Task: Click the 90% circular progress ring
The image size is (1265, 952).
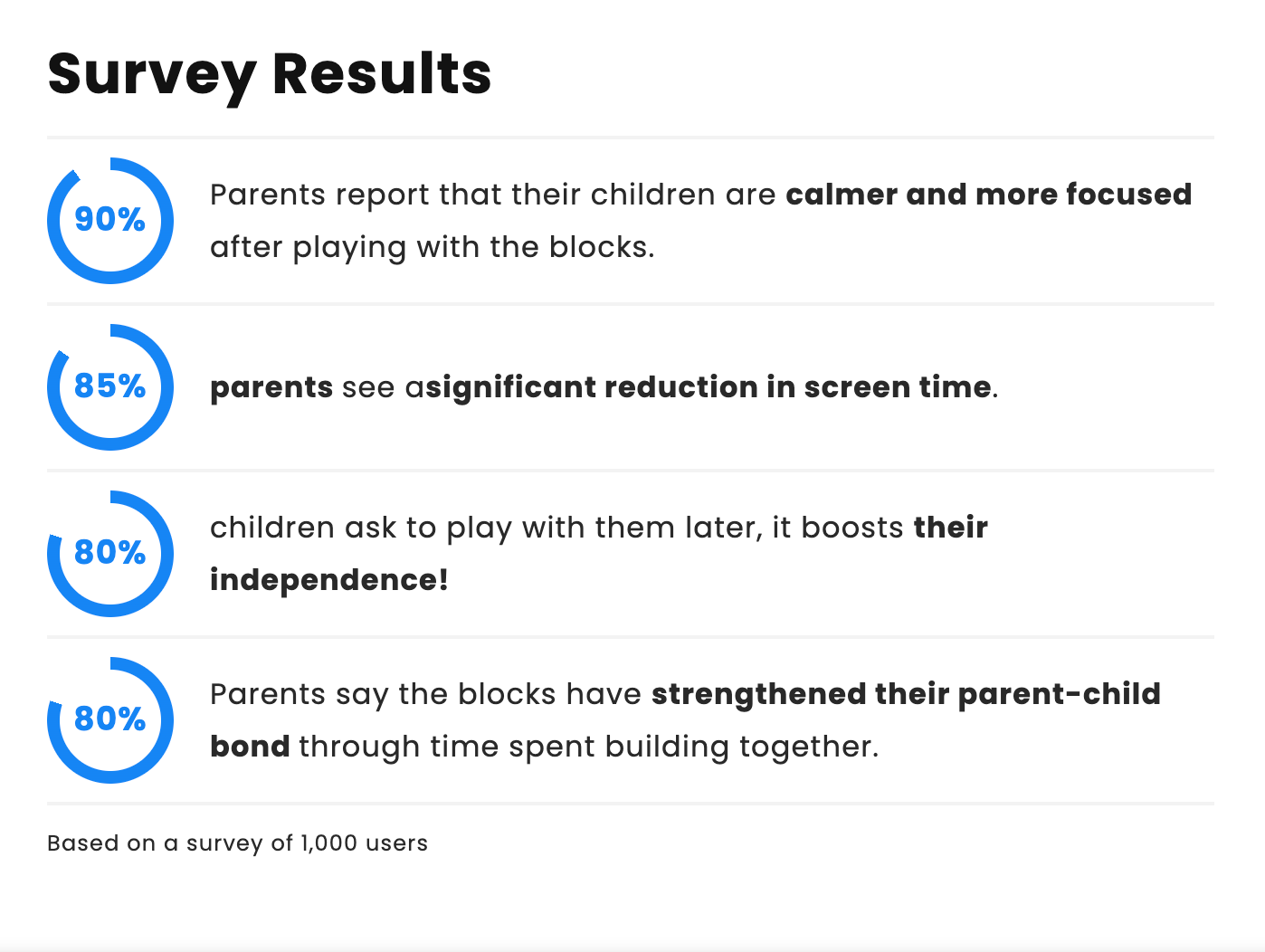Action: 109,221
